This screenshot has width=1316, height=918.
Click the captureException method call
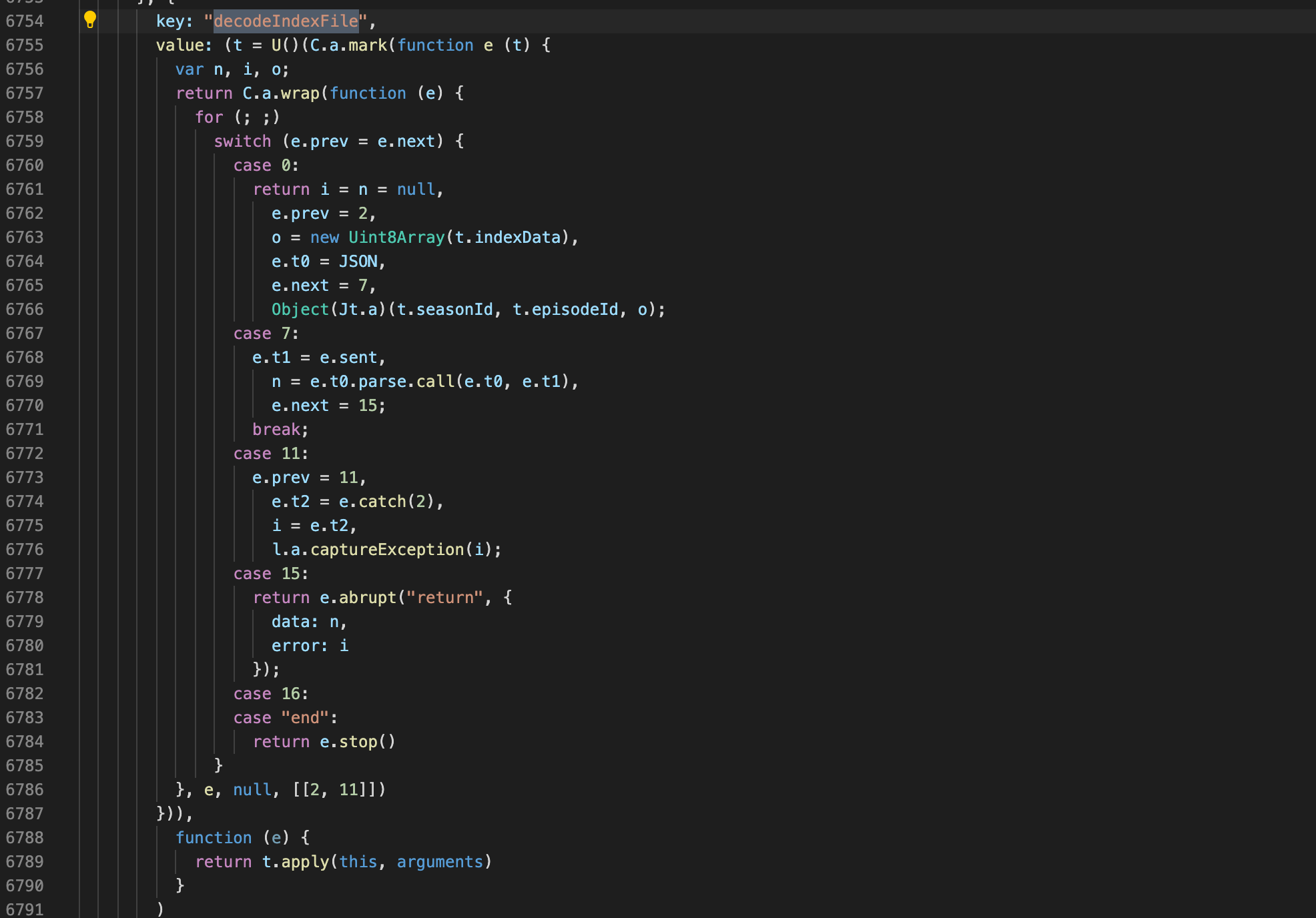(387, 550)
